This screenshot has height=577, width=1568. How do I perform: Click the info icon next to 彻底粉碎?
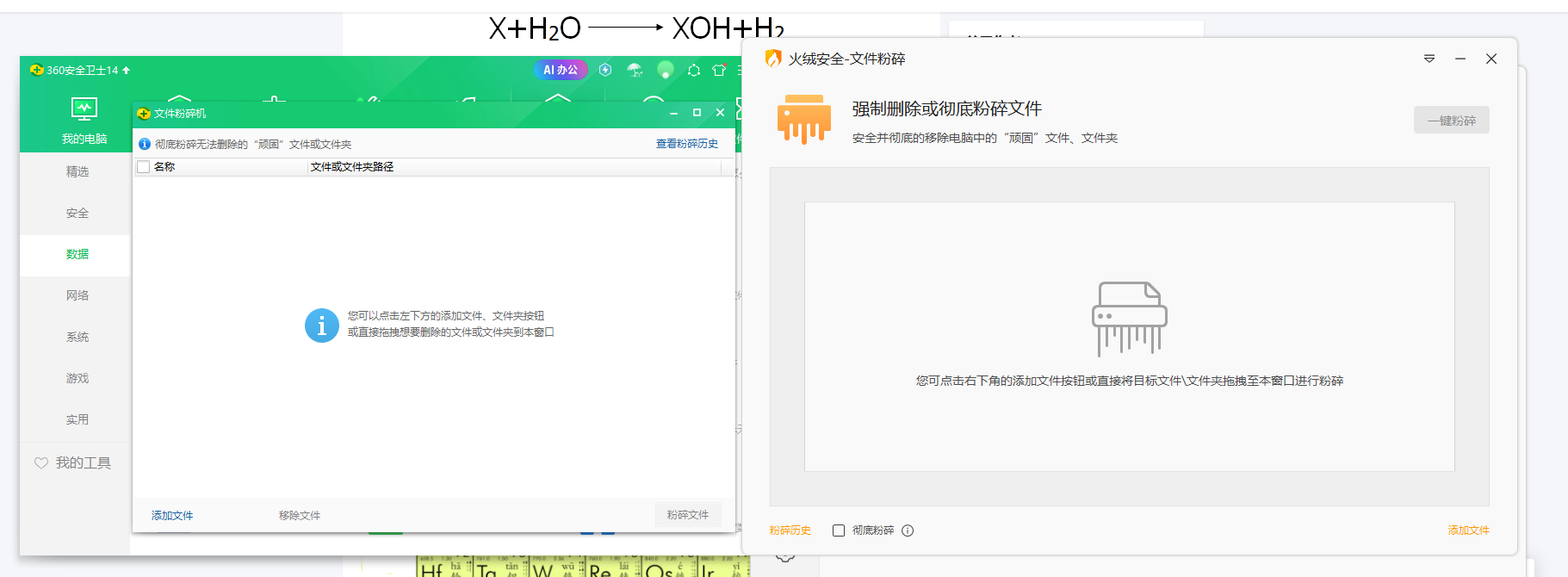pyautogui.click(x=908, y=530)
